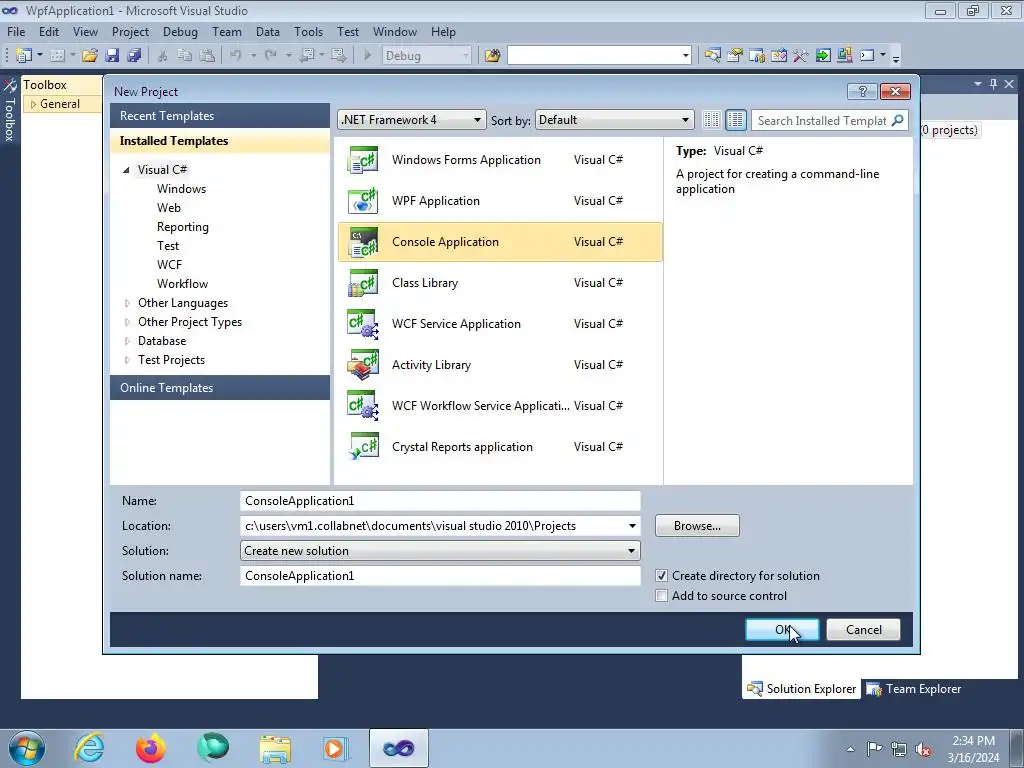Click the Save floppy icon in toolbar

pyautogui.click(x=112, y=56)
